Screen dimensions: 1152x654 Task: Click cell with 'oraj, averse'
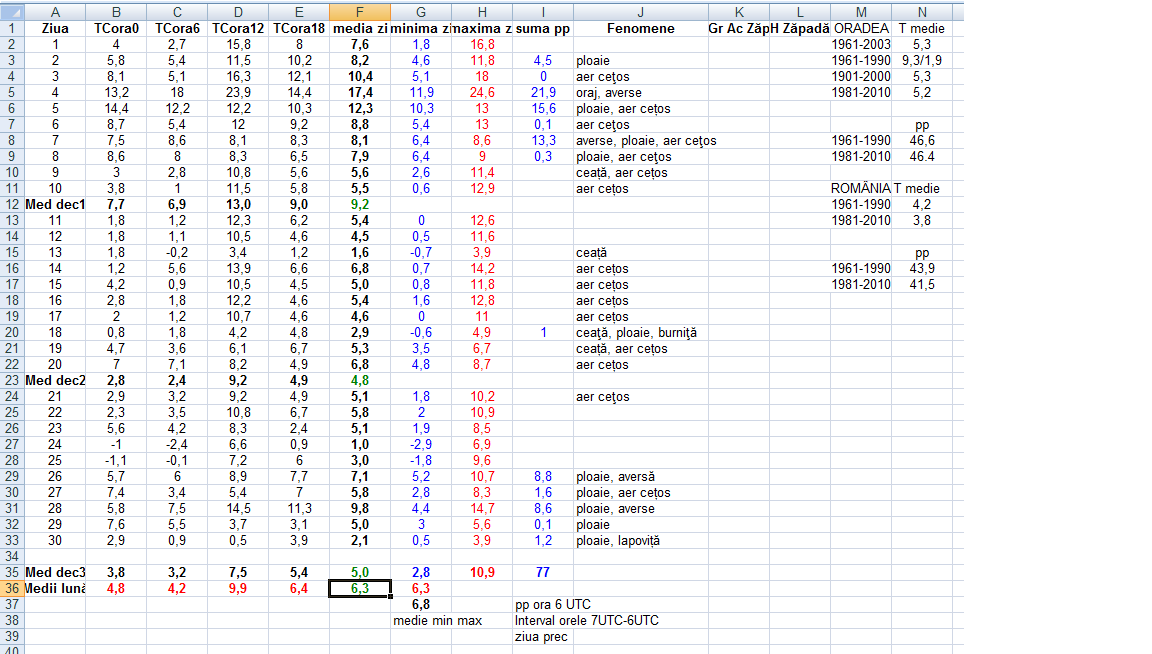(x=641, y=93)
